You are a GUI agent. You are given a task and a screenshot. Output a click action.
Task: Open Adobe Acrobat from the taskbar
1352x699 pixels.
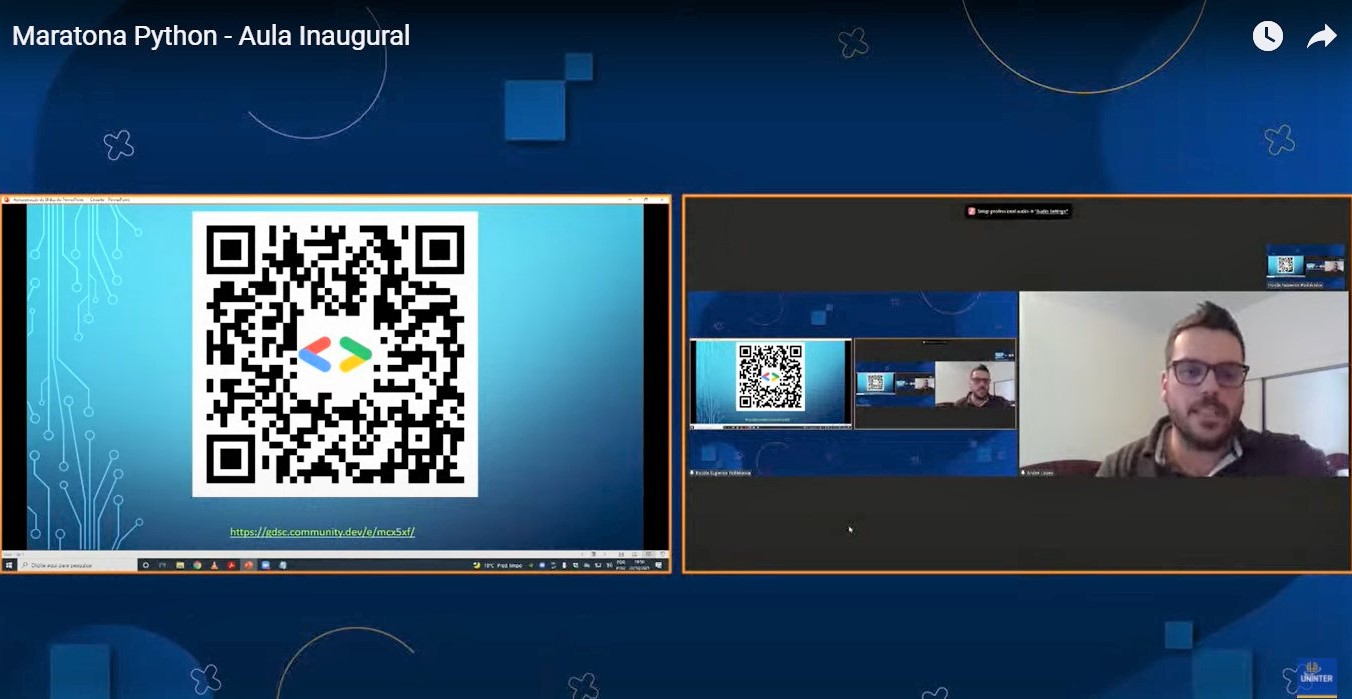[231, 565]
